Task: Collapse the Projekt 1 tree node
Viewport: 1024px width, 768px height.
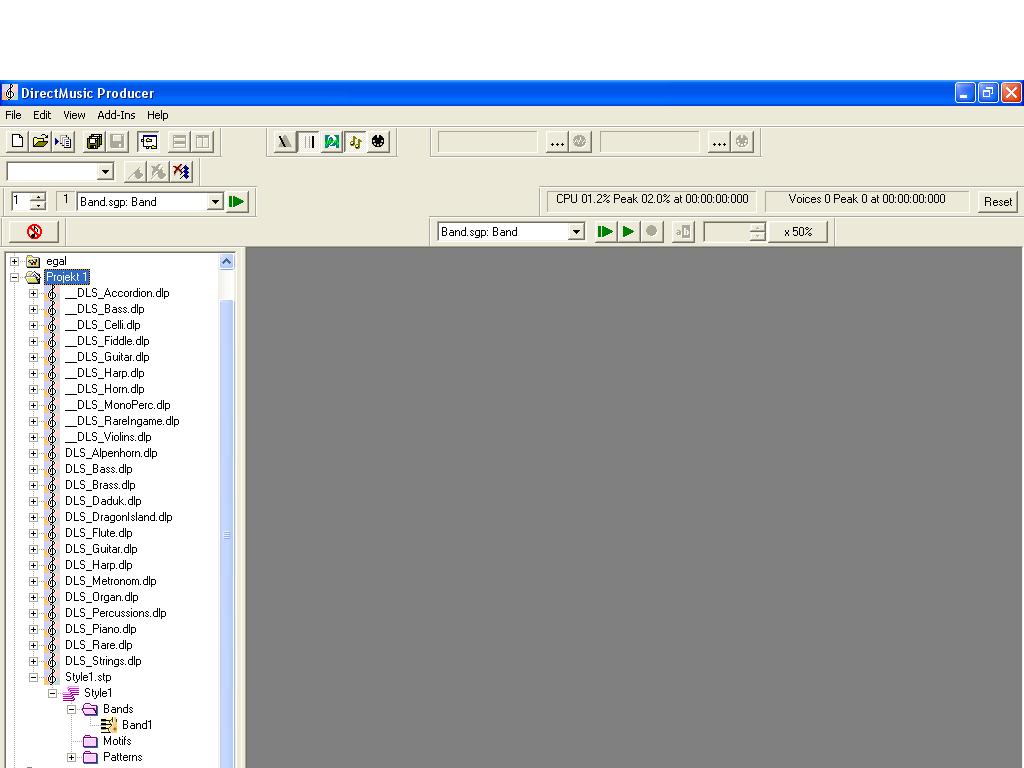Action: coord(15,277)
